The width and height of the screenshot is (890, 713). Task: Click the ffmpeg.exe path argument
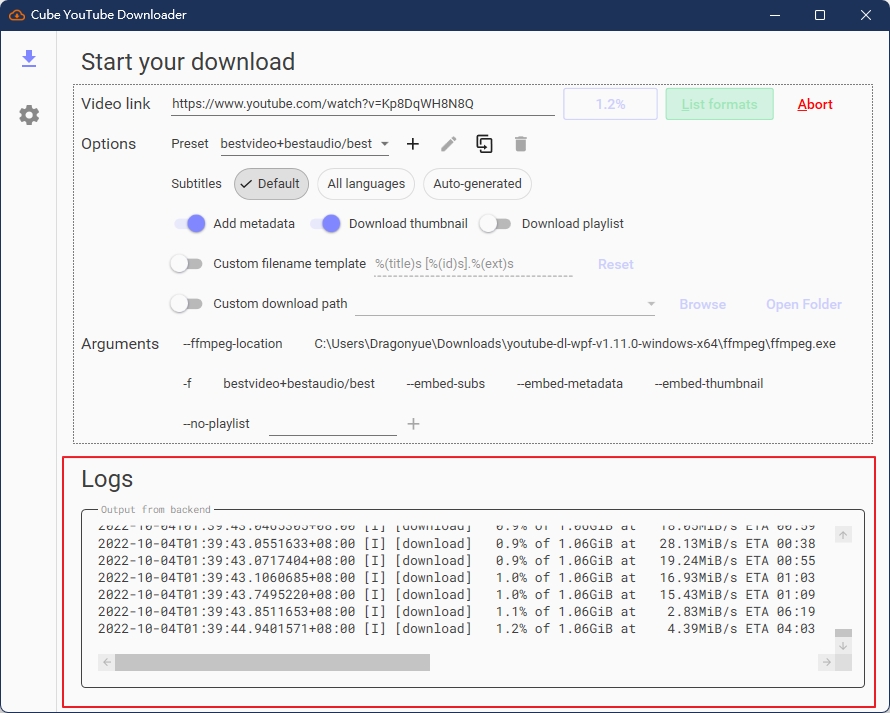[574, 344]
